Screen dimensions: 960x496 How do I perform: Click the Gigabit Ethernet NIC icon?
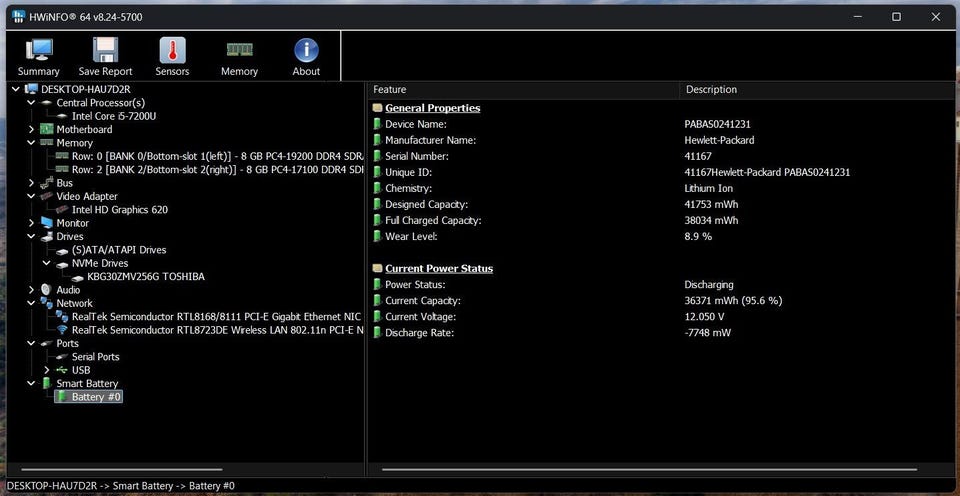pos(62,317)
